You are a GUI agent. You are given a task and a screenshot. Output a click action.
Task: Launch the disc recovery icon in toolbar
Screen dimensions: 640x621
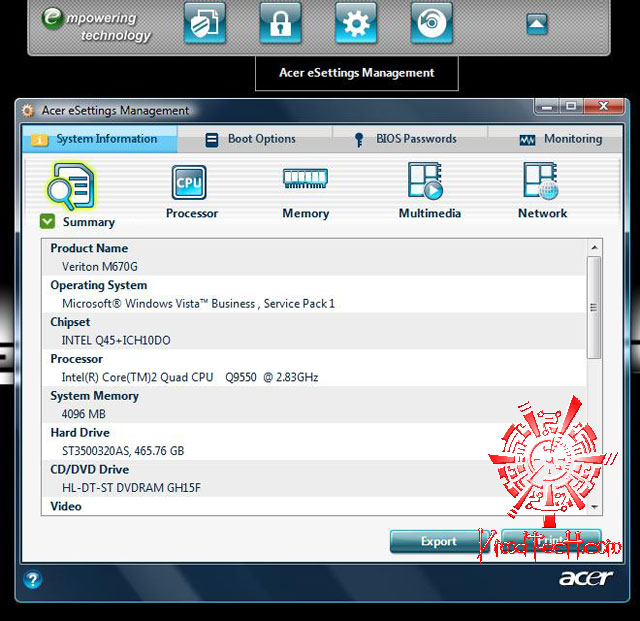pyautogui.click(x=432, y=23)
